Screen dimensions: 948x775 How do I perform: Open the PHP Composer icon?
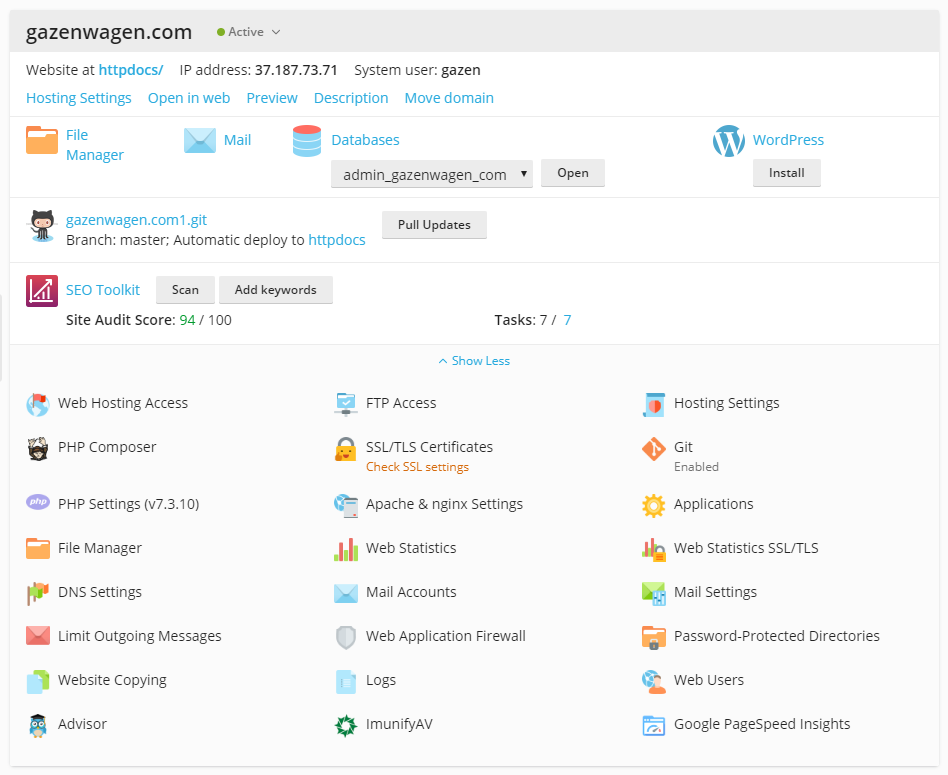pos(38,448)
